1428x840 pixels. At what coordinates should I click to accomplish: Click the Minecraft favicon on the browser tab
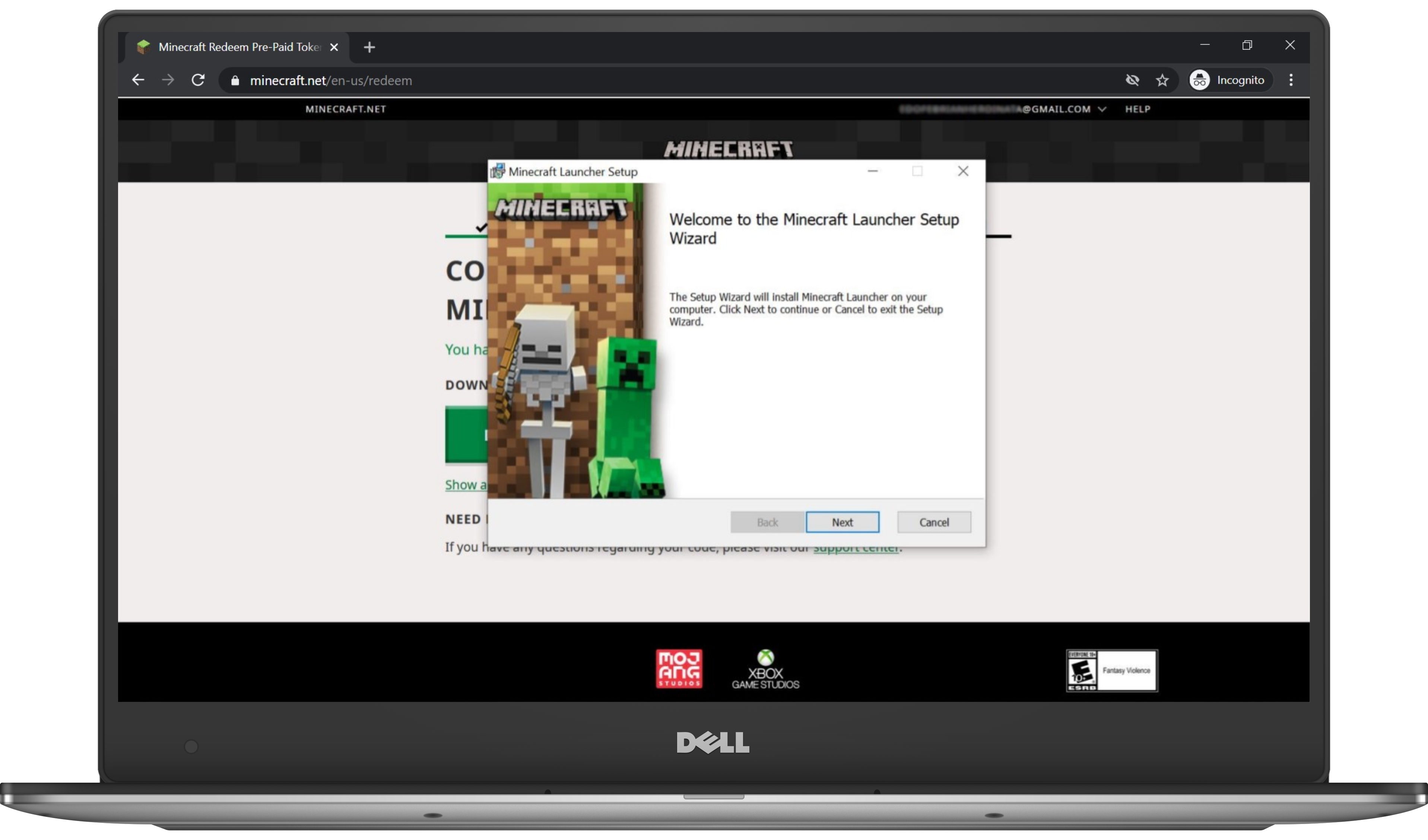pos(143,47)
